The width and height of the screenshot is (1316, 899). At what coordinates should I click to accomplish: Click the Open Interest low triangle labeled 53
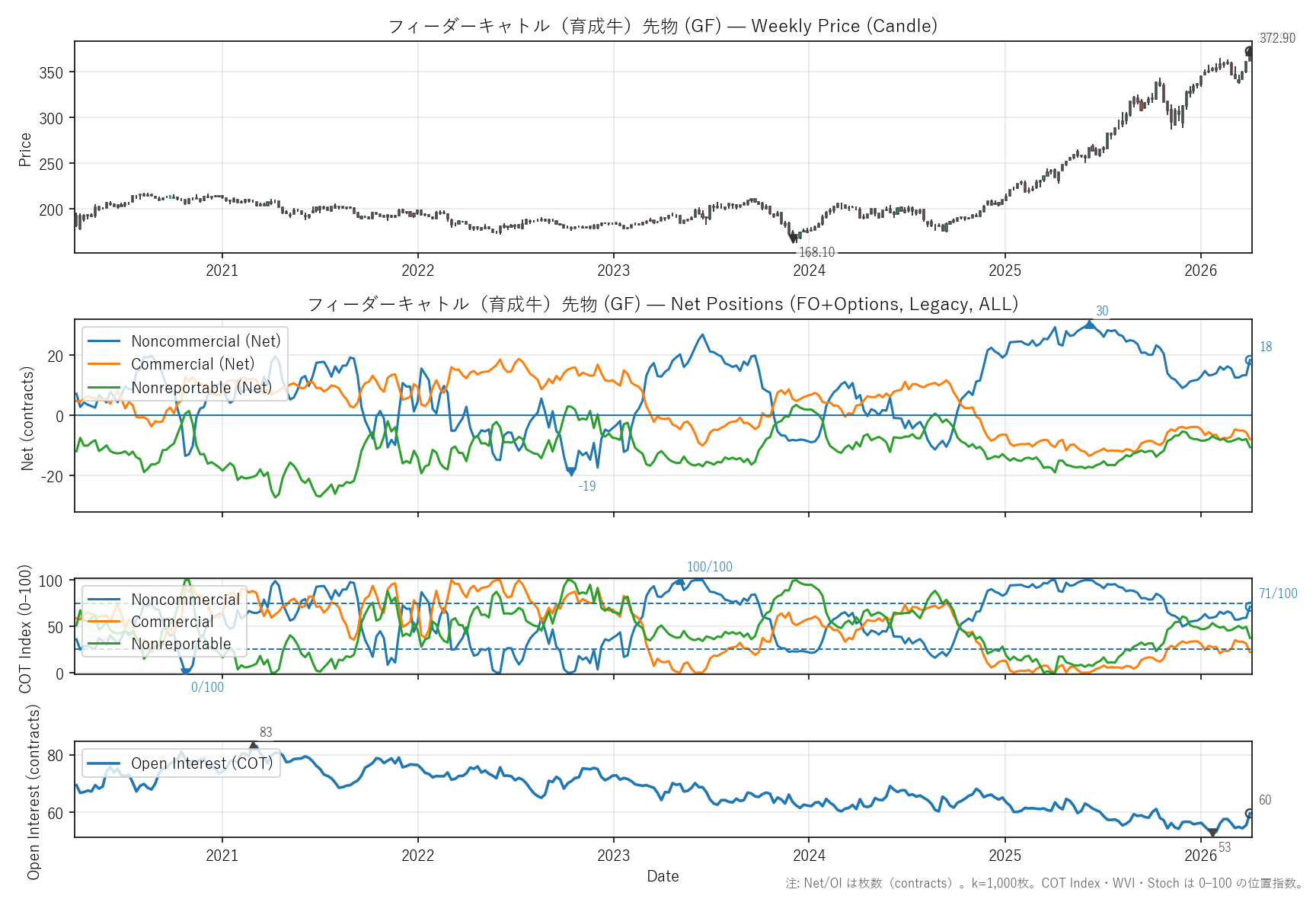[1212, 833]
